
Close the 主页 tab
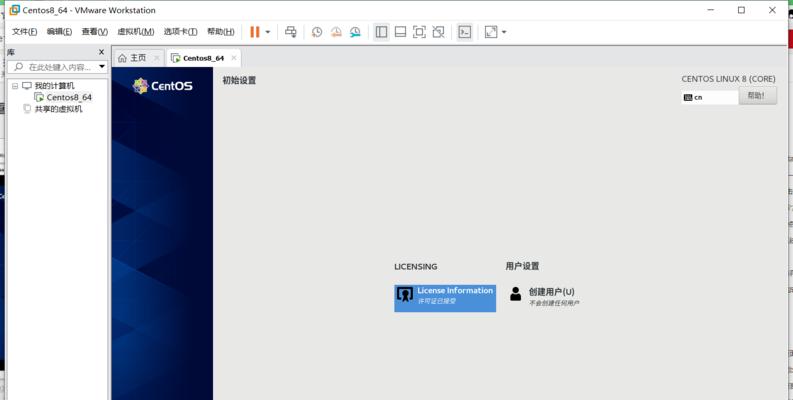(156, 58)
